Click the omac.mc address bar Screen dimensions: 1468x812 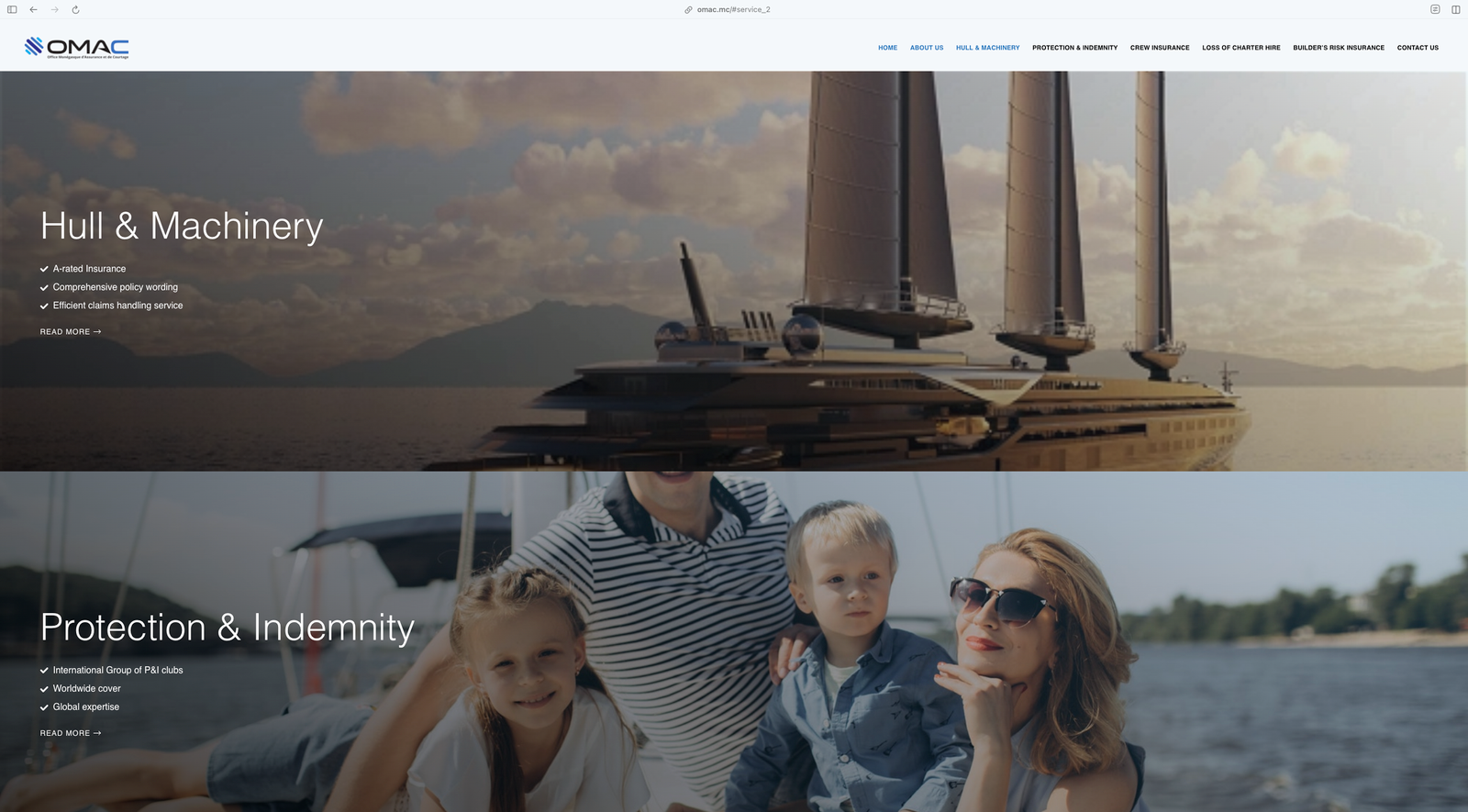(x=733, y=9)
